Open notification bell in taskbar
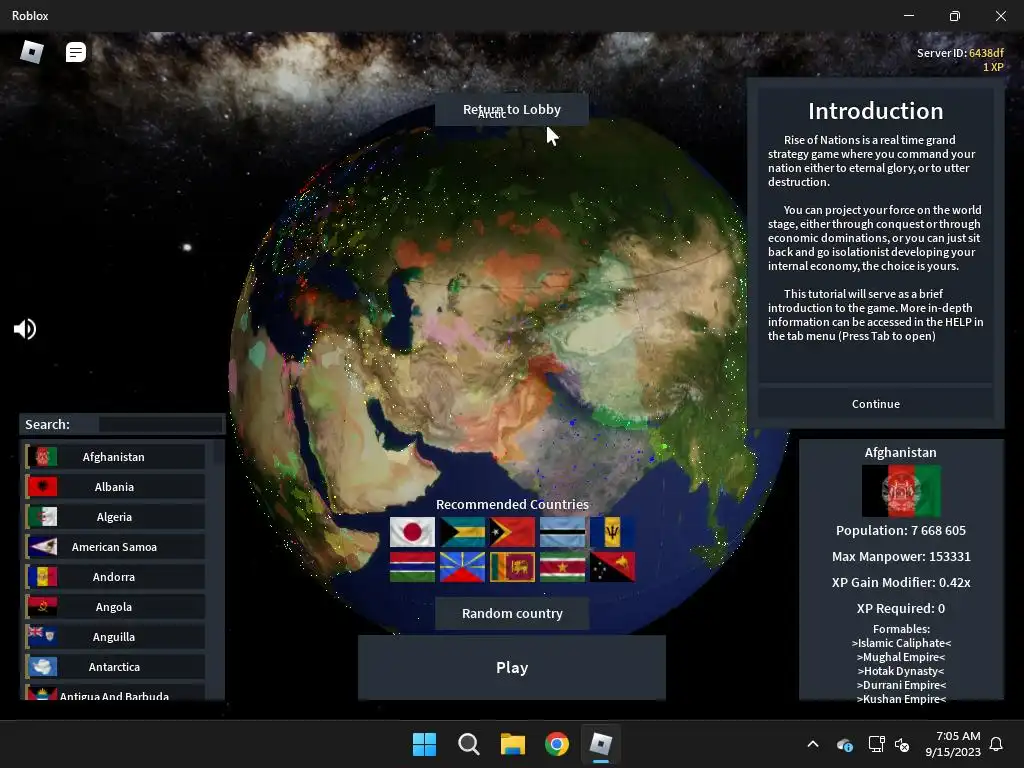The height and width of the screenshot is (768, 1024). [997, 744]
